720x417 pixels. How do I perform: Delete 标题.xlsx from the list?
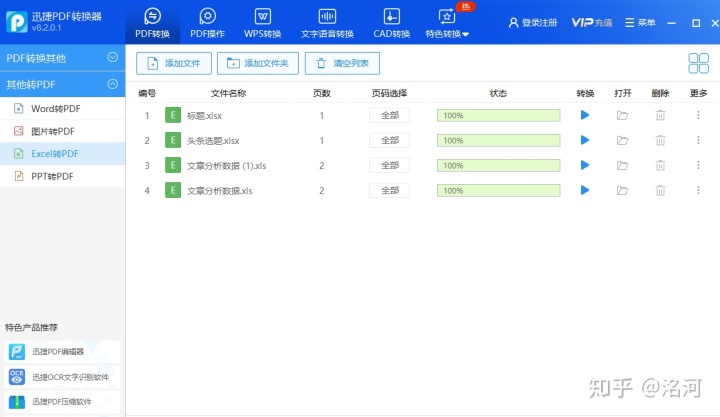(660, 115)
